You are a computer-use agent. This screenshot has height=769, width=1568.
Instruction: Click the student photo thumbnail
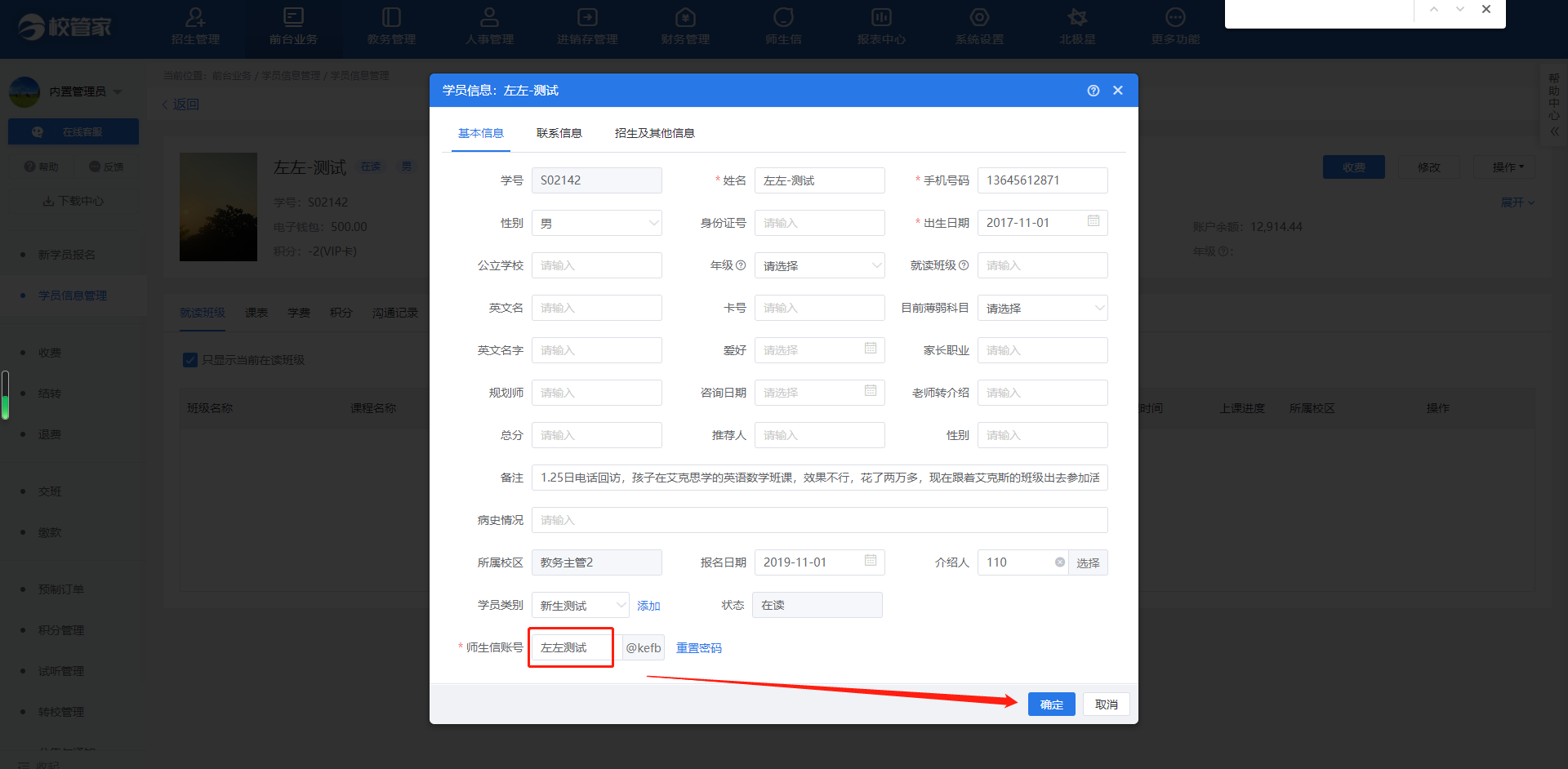(218, 207)
